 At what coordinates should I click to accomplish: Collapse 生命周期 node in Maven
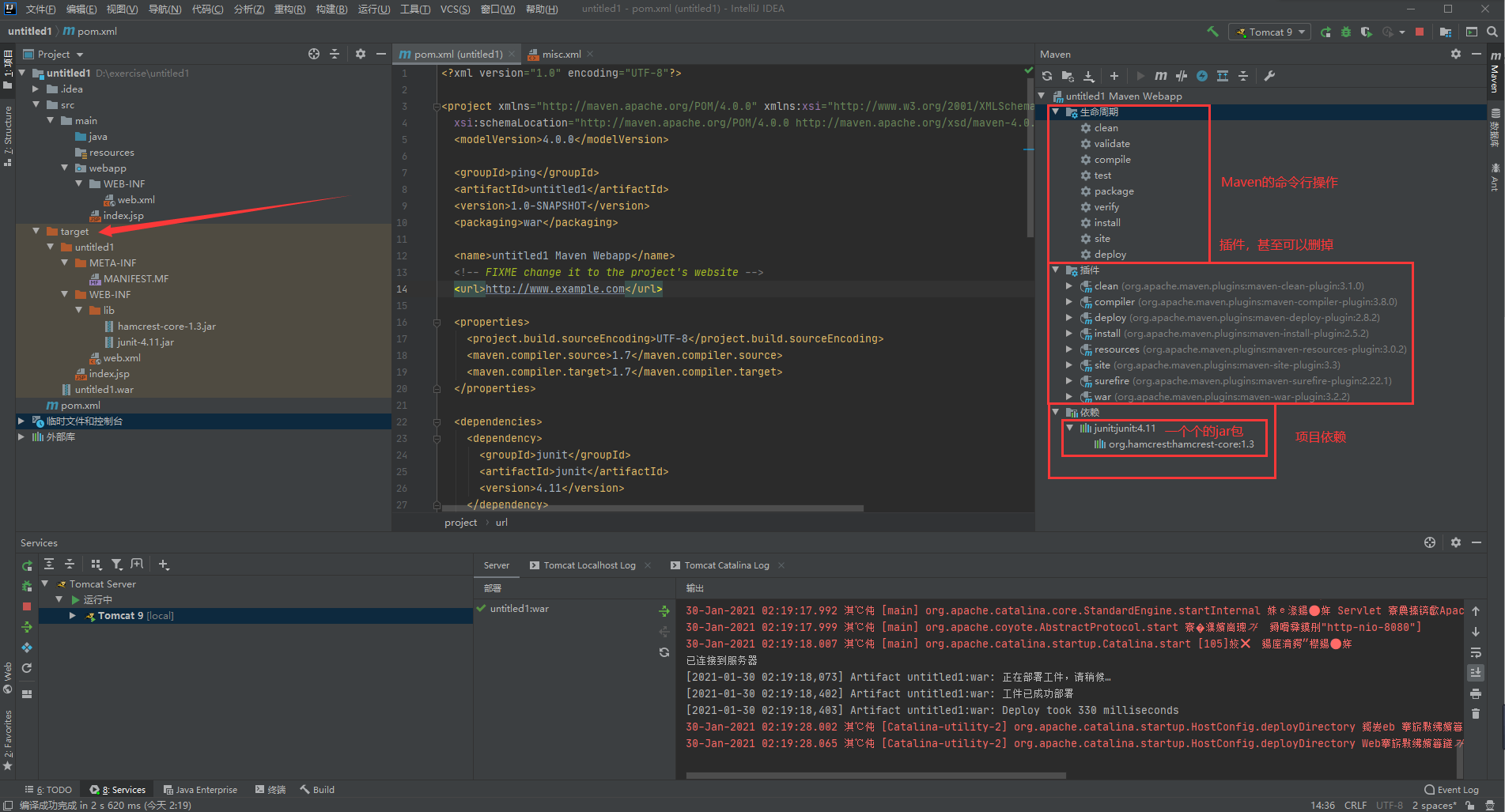[x=1055, y=111]
